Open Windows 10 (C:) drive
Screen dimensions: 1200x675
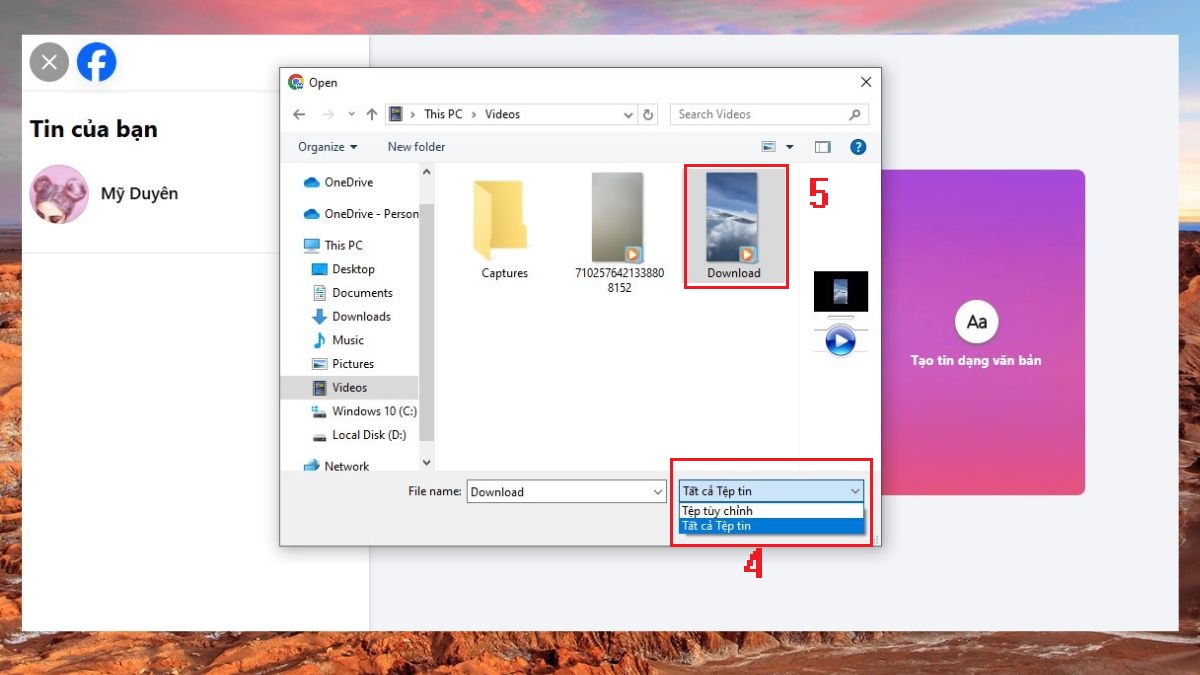pyautogui.click(x=364, y=411)
